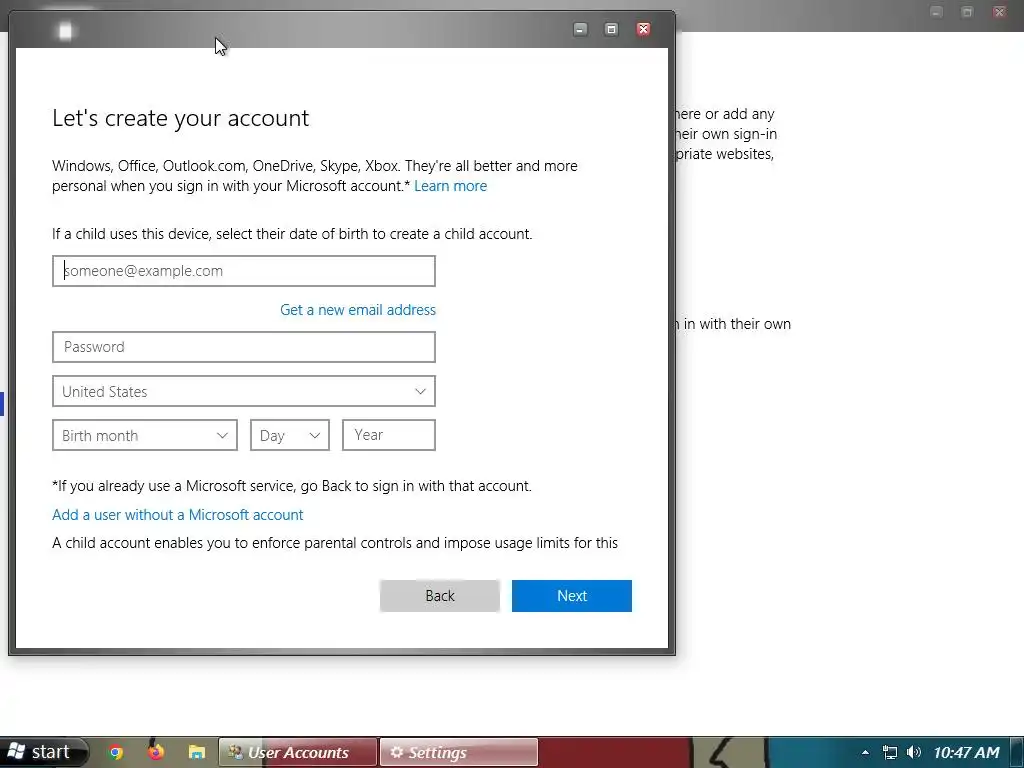Choose Add a user without a Microsoft account
The image size is (1024, 768).
[x=178, y=515]
